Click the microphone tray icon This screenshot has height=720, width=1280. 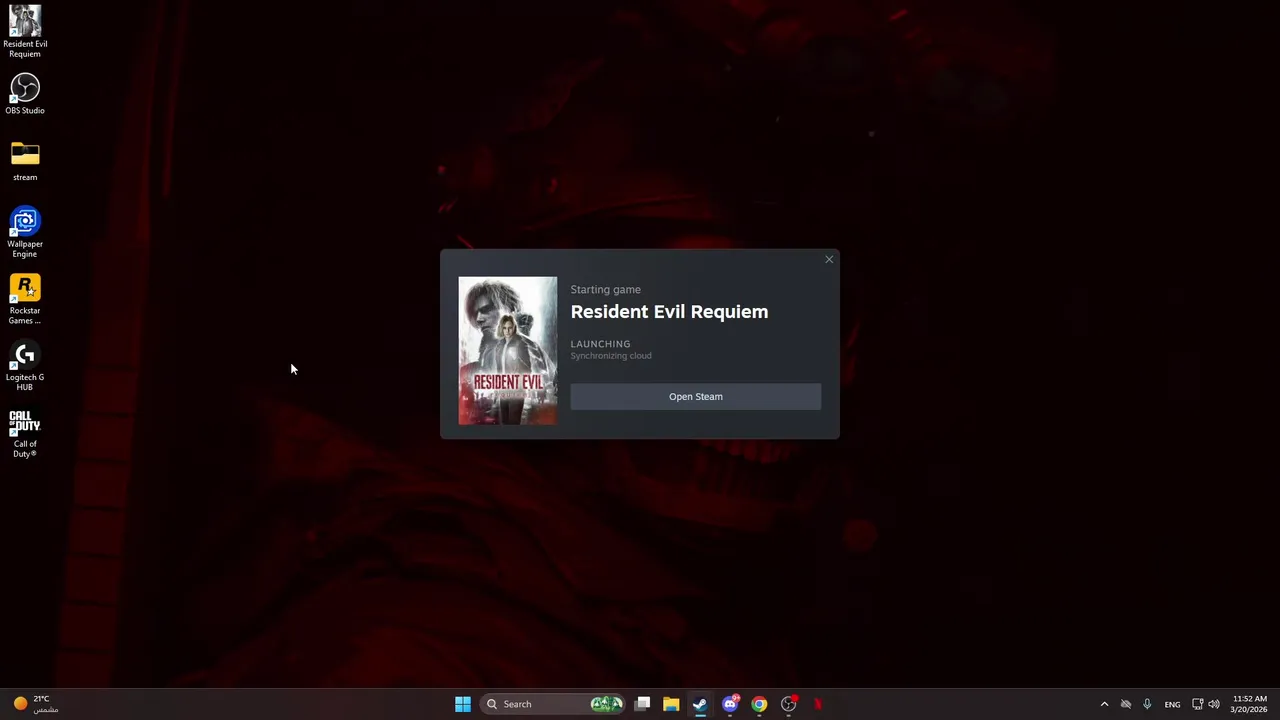coord(1147,704)
